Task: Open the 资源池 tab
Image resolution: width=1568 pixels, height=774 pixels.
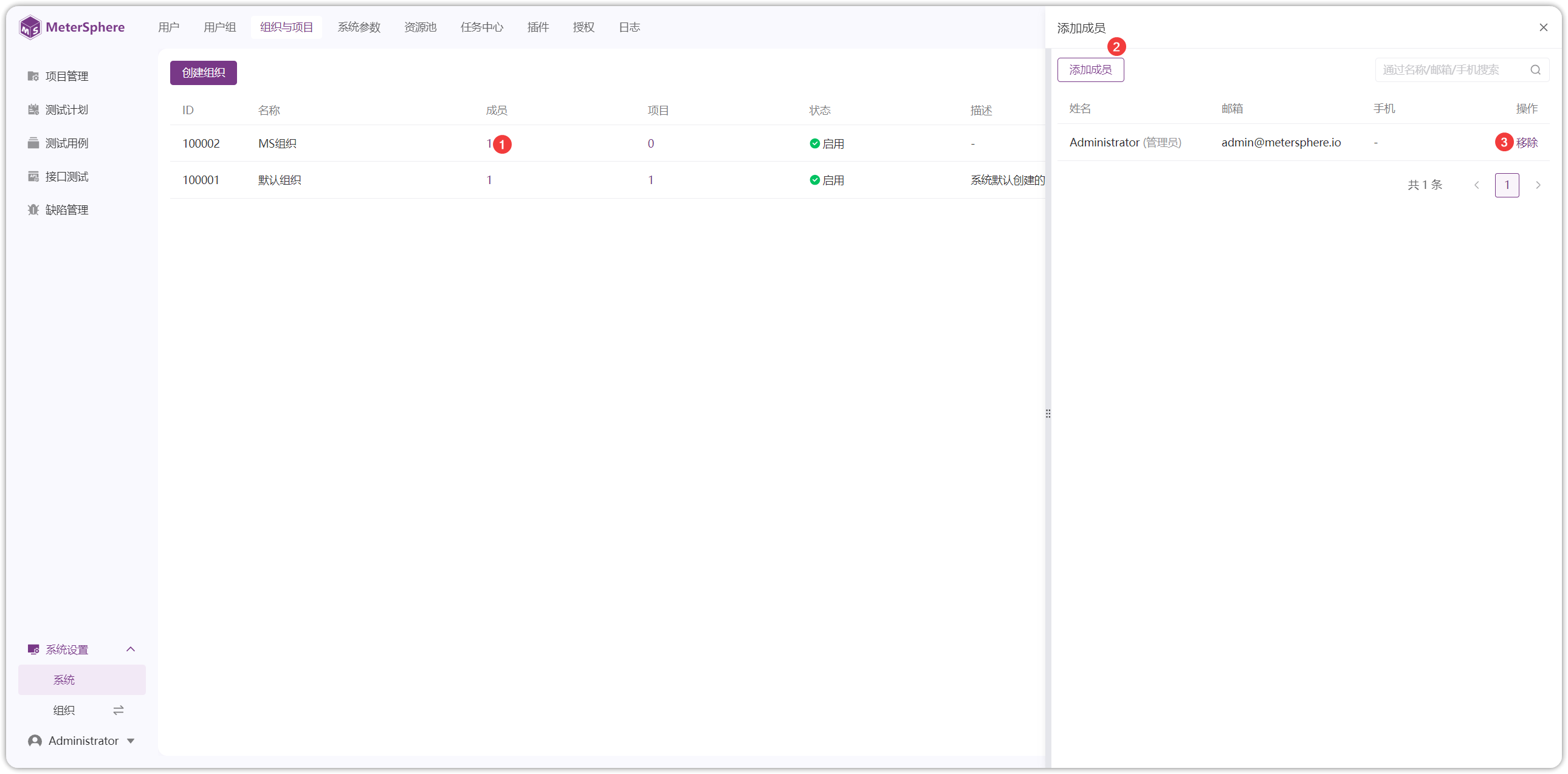Action: [420, 27]
